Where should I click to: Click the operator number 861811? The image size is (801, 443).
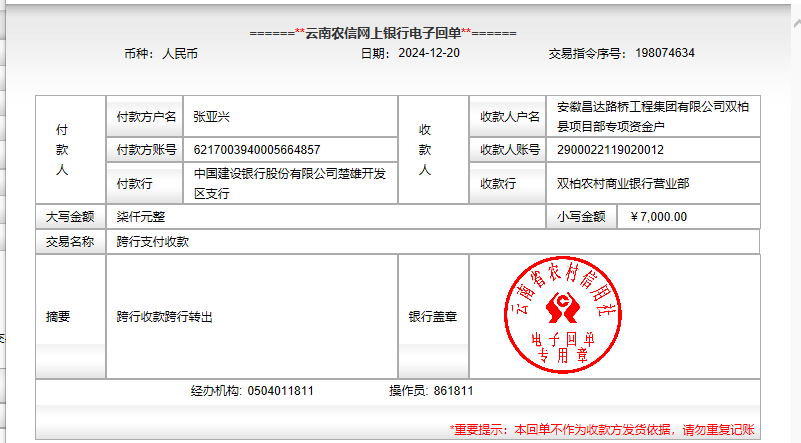(x=453, y=390)
